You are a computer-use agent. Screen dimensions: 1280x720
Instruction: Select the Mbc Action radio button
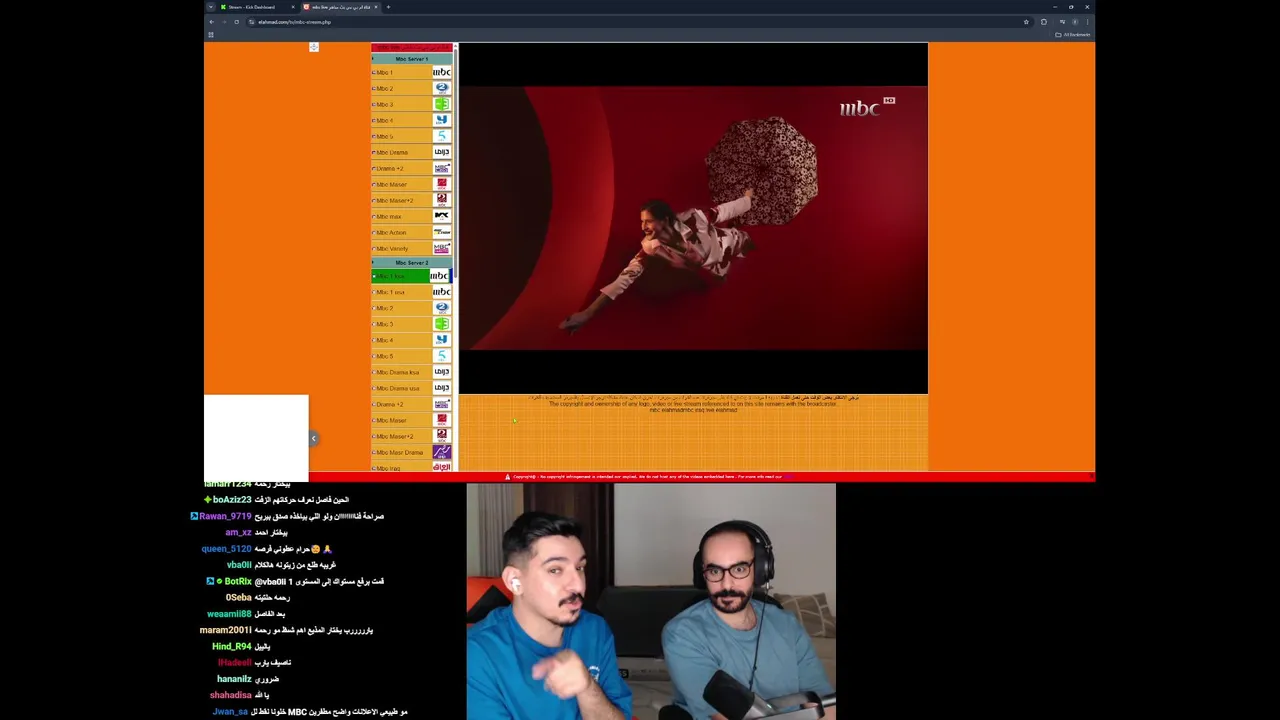coord(374,232)
